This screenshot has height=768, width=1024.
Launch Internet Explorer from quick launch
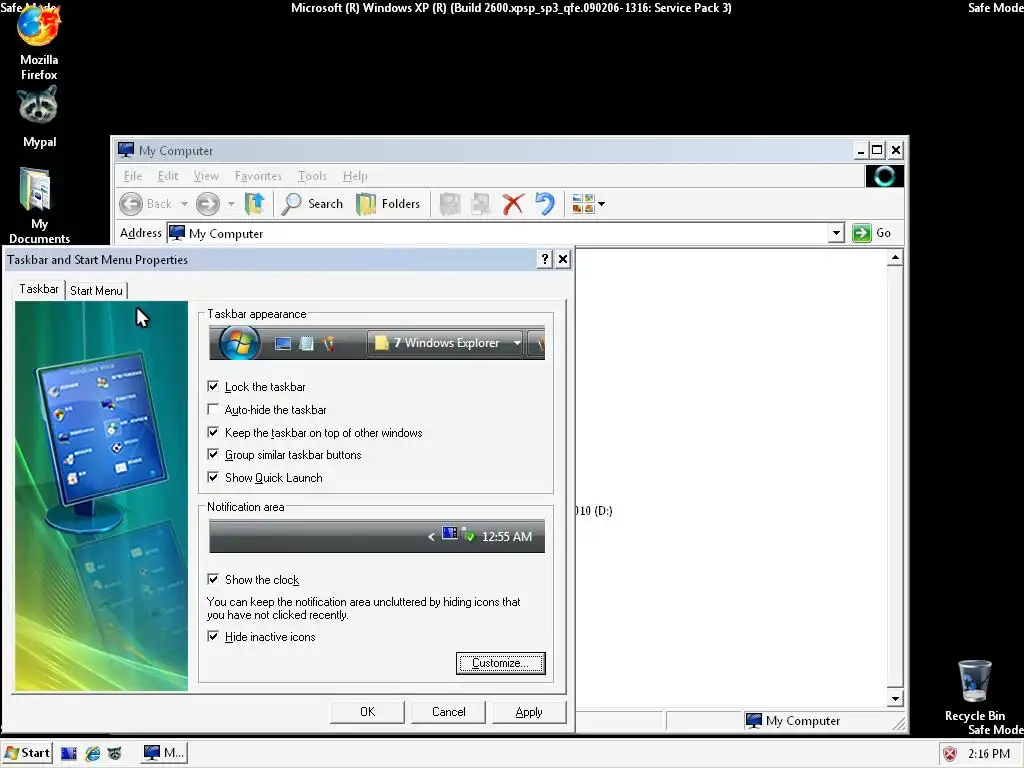click(x=93, y=753)
